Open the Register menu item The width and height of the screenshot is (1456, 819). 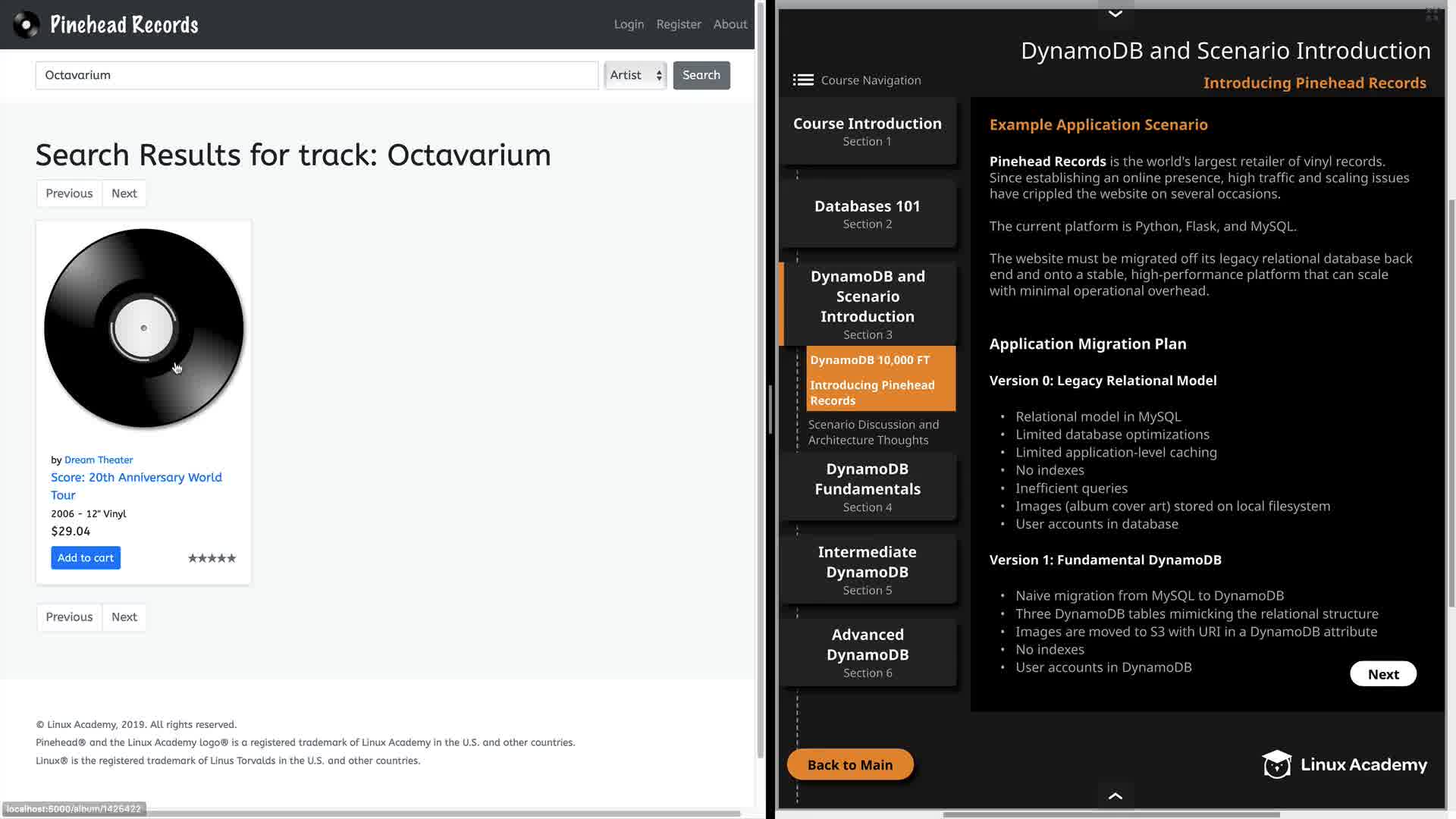coord(679,24)
